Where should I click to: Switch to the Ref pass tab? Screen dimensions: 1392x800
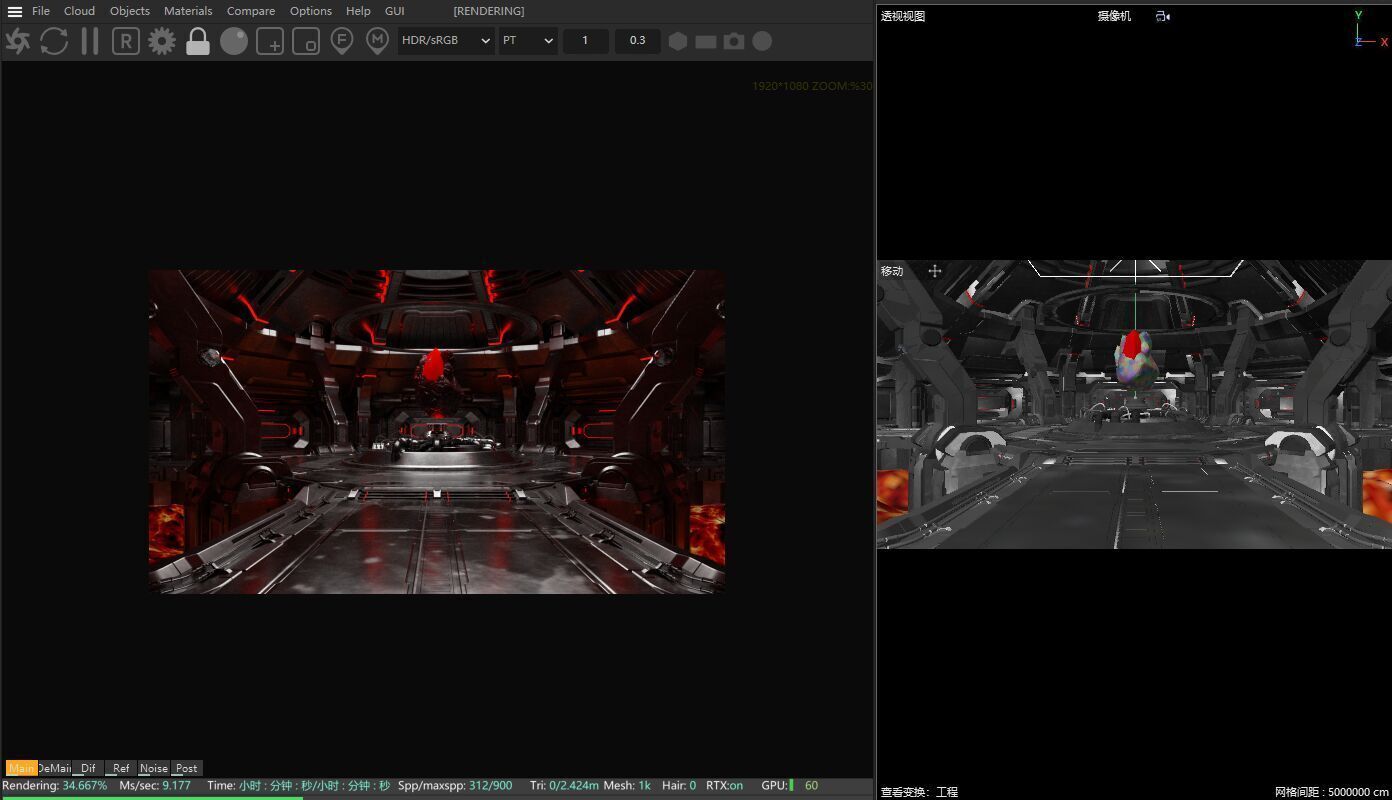121,768
